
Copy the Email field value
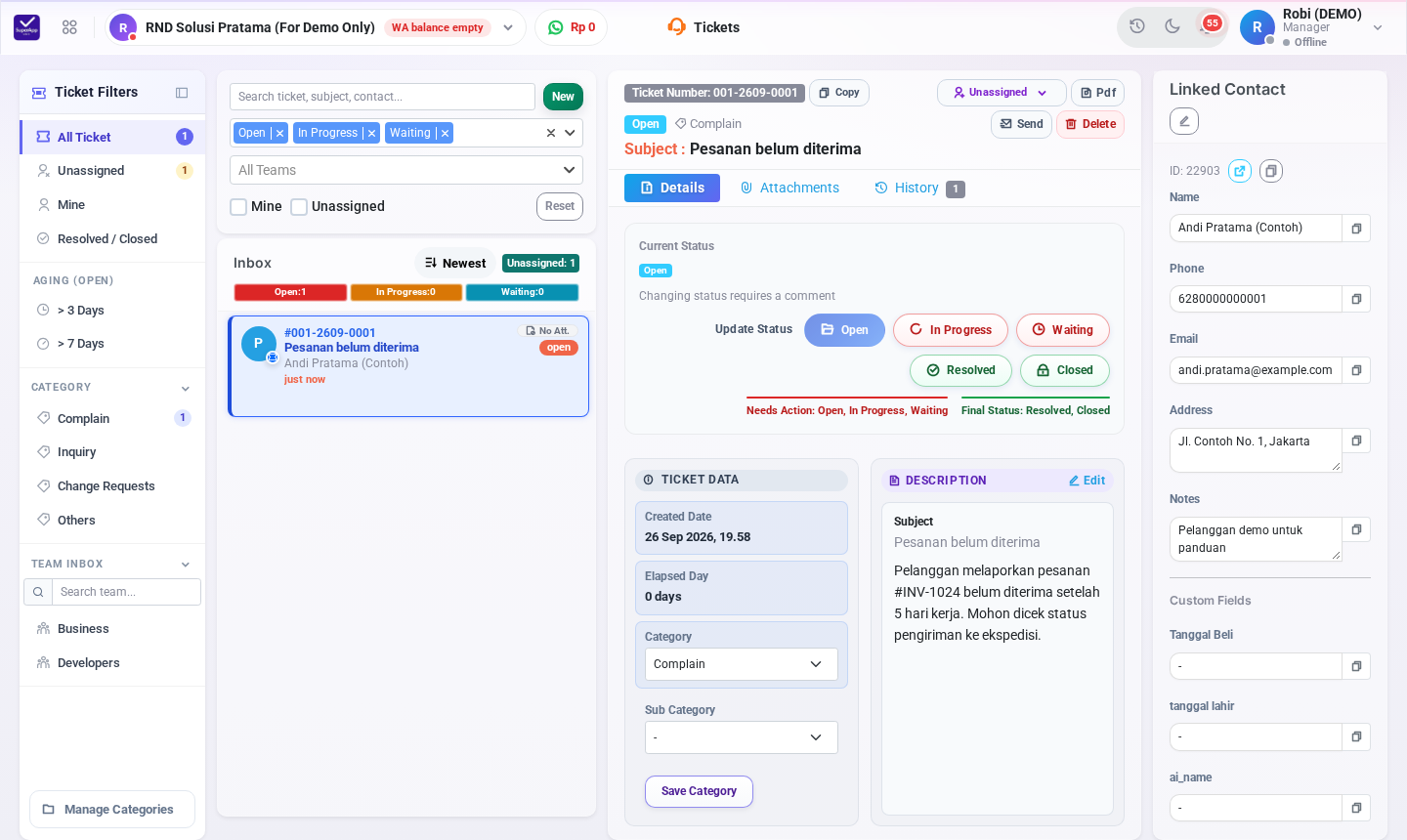(x=1356, y=370)
